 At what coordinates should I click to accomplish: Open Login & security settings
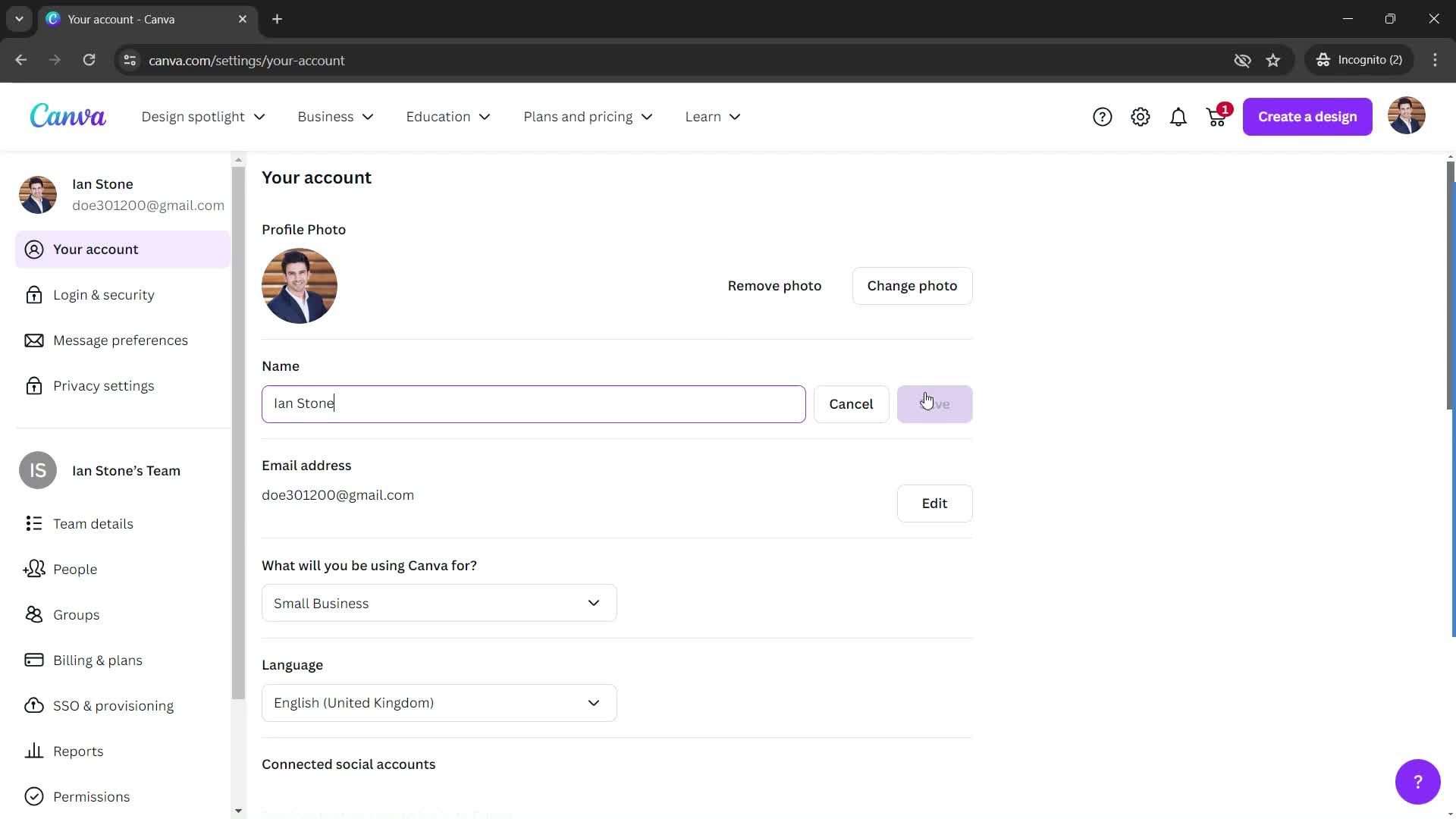pos(104,294)
